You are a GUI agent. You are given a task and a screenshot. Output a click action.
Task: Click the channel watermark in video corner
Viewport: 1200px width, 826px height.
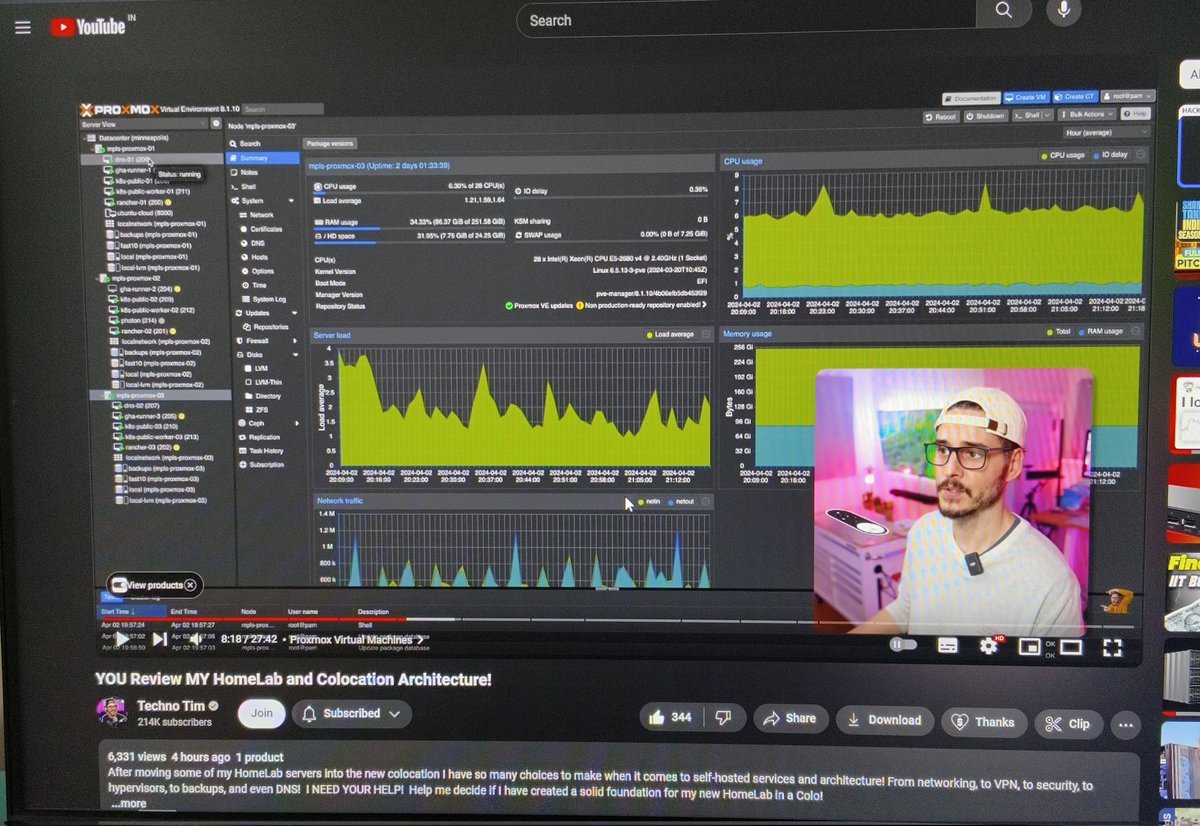pos(1116,602)
